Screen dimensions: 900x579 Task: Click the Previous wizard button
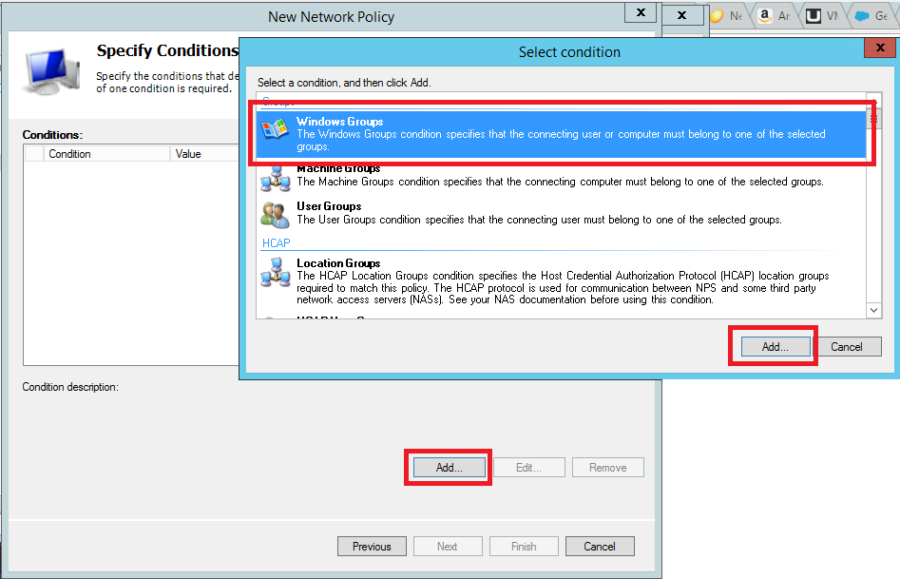pyautogui.click(x=371, y=546)
